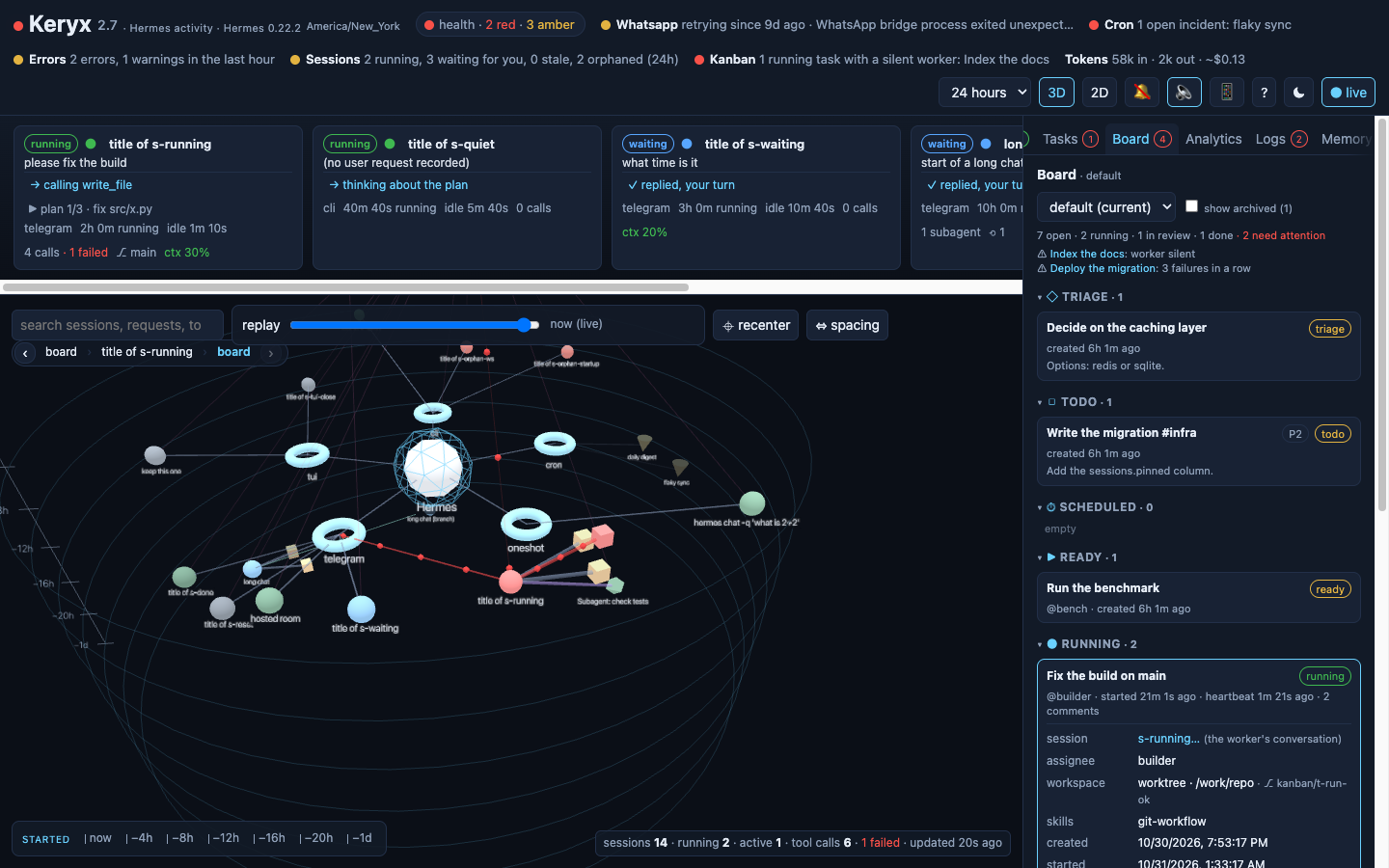Click the 'Subagent: check tests' cube node
Viewport: 1389px width, 868px height.
[615, 584]
